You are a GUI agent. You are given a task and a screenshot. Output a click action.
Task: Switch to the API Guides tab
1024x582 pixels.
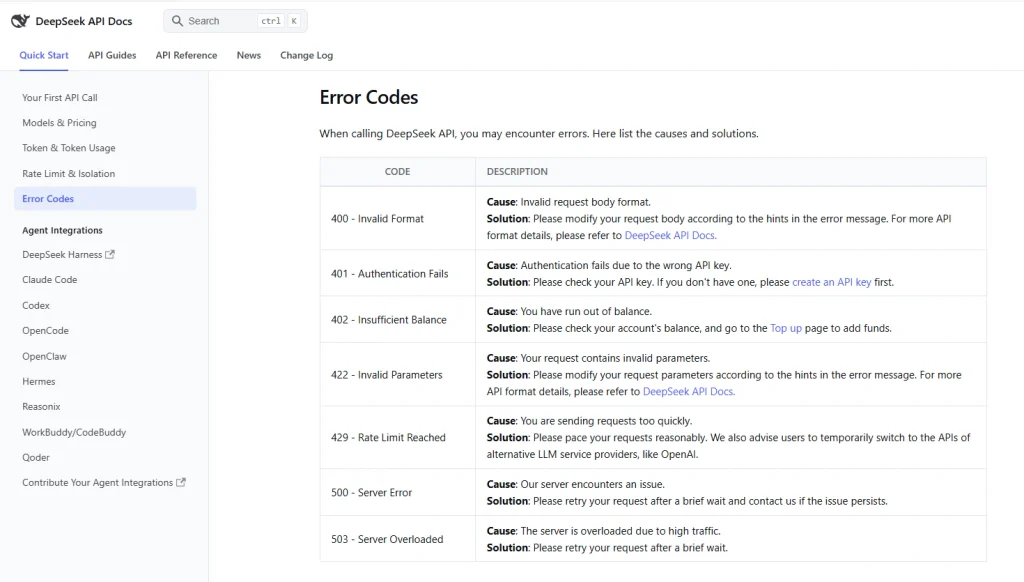[x=112, y=56]
